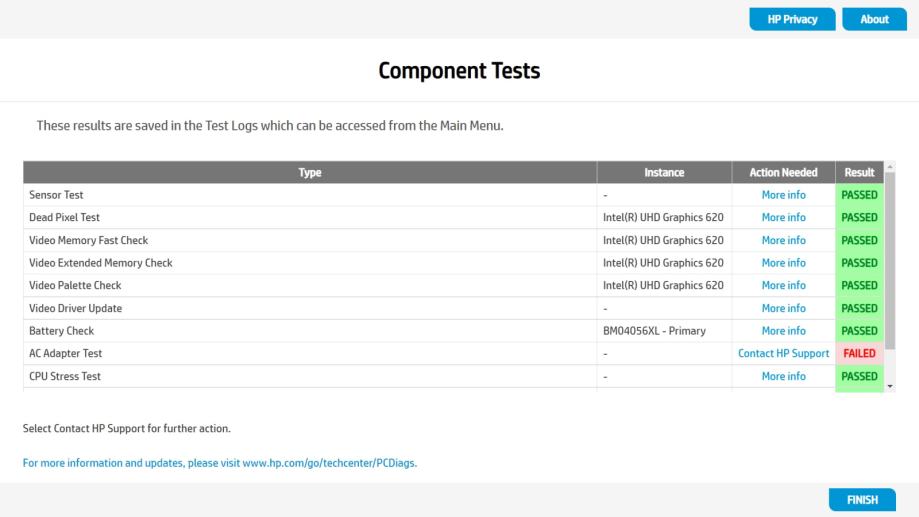Open More info for Video Driver Update
The width and height of the screenshot is (919, 517).
(x=783, y=308)
